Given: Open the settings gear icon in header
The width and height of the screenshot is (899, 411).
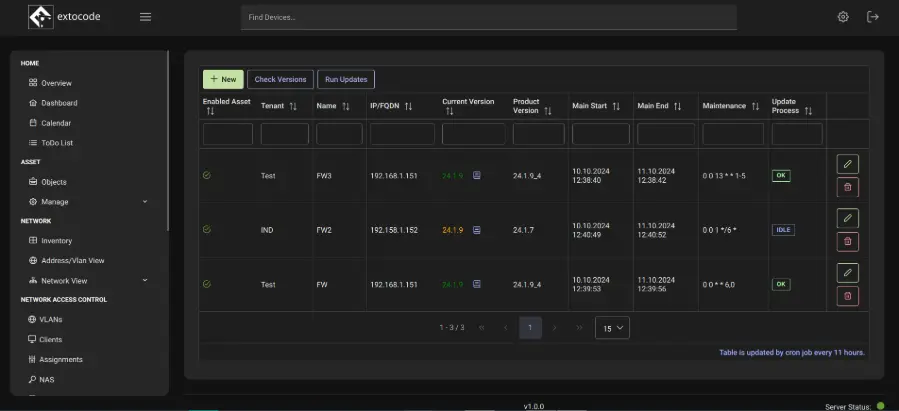Looking at the screenshot, I should click(x=843, y=17).
